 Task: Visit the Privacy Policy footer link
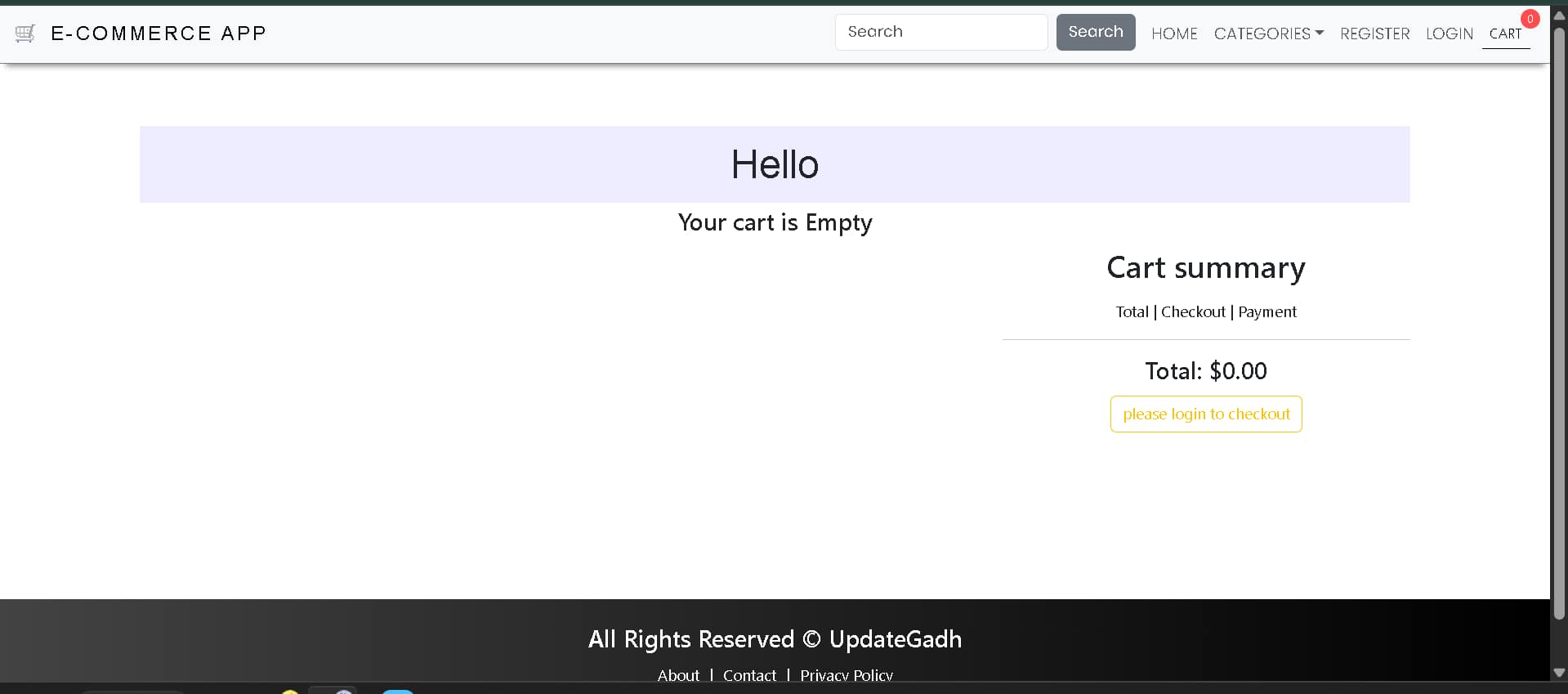[x=846, y=675]
